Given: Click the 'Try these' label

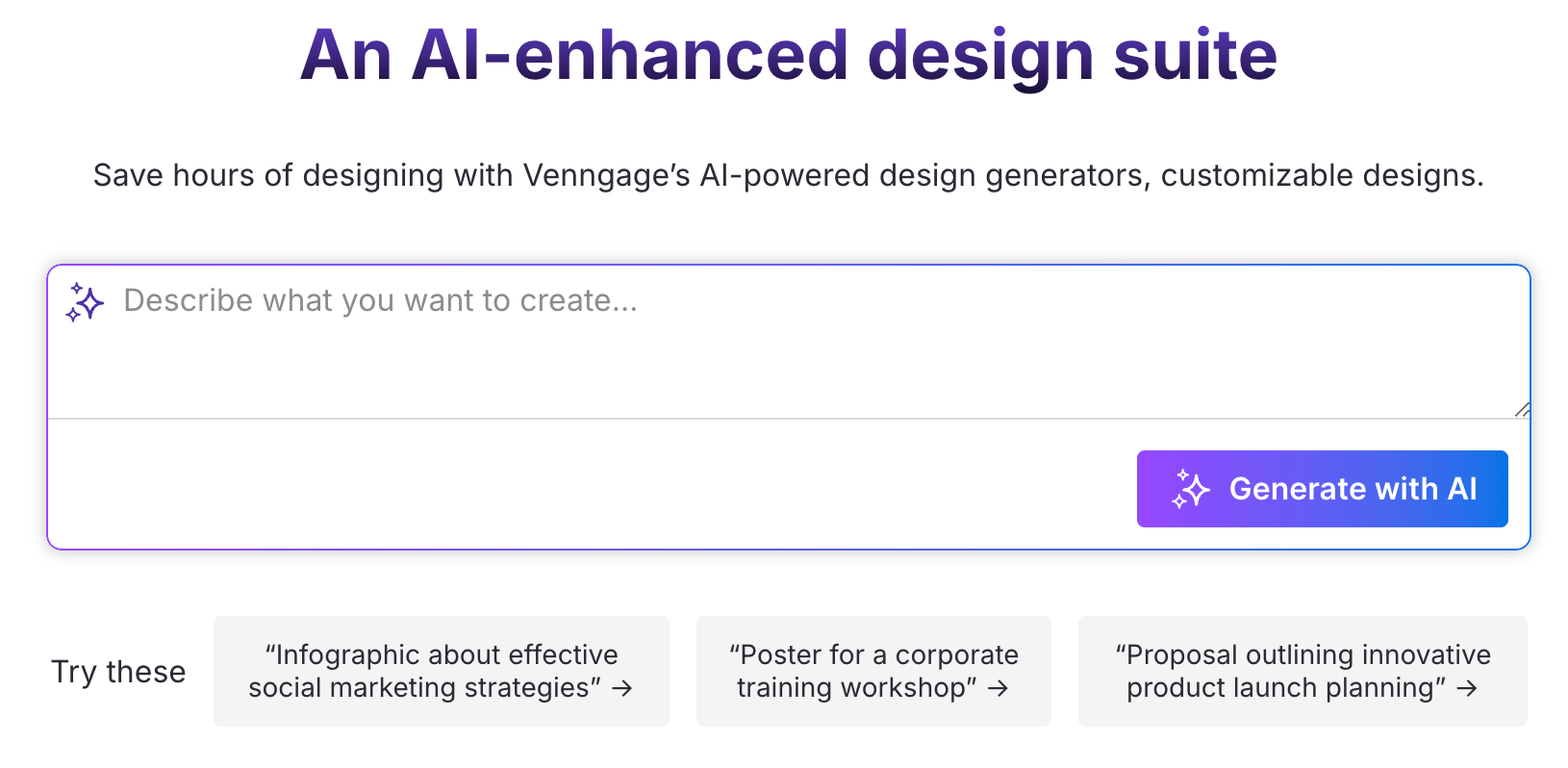Looking at the screenshot, I should (x=118, y=672).
